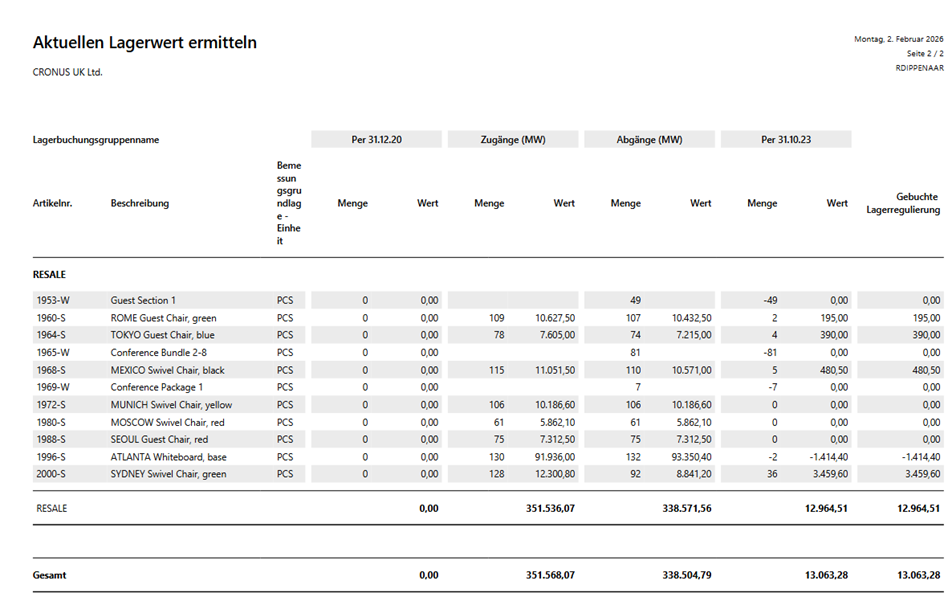Viewport: 952px width, 593px height.
Task: Click the Per 31.10.23 column group header
Action: (785, 140)
